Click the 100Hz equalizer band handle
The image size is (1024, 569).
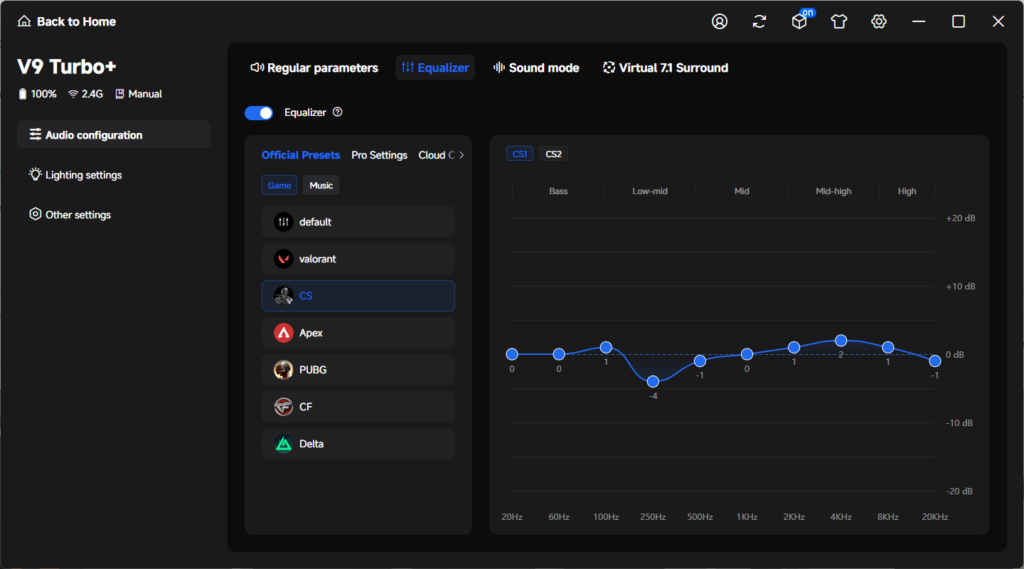pyautogui.click(x=606, y=347)
